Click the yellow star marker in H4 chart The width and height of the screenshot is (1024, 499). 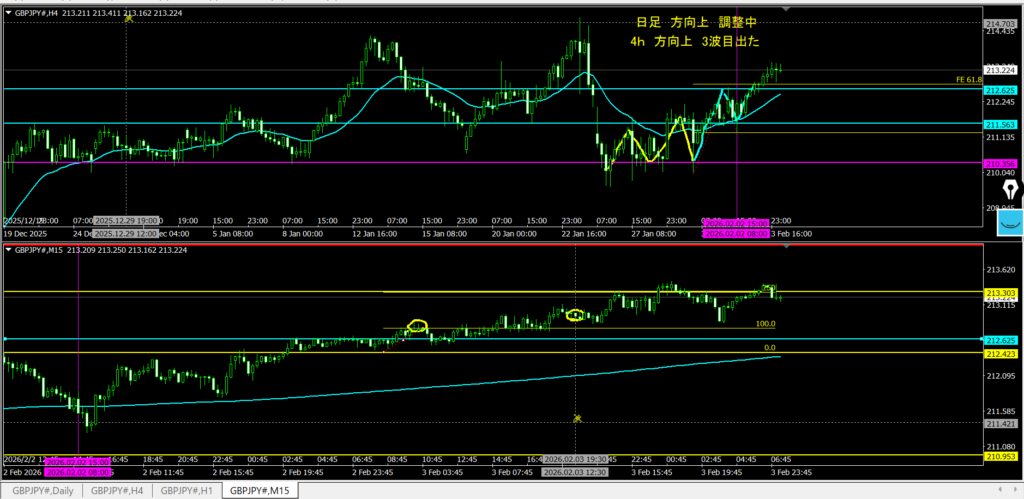[128, 18]
